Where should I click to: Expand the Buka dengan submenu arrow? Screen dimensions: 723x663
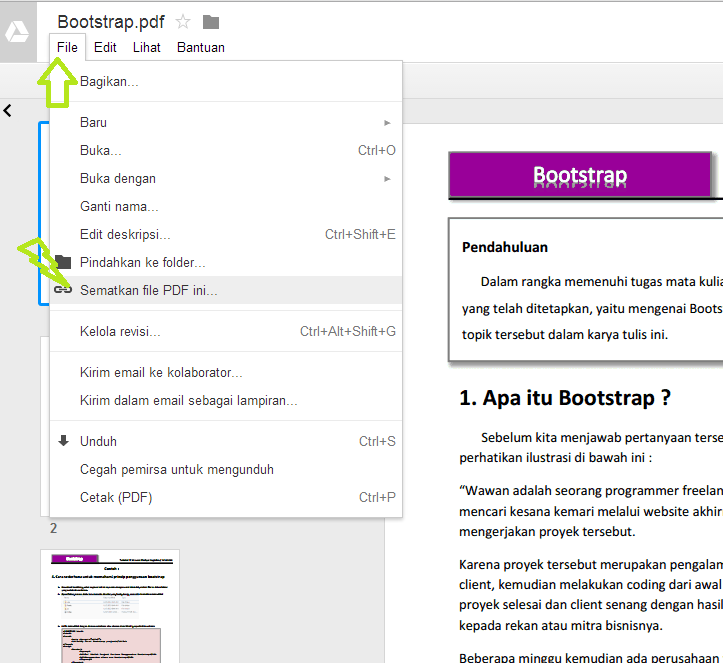(387, 179)
